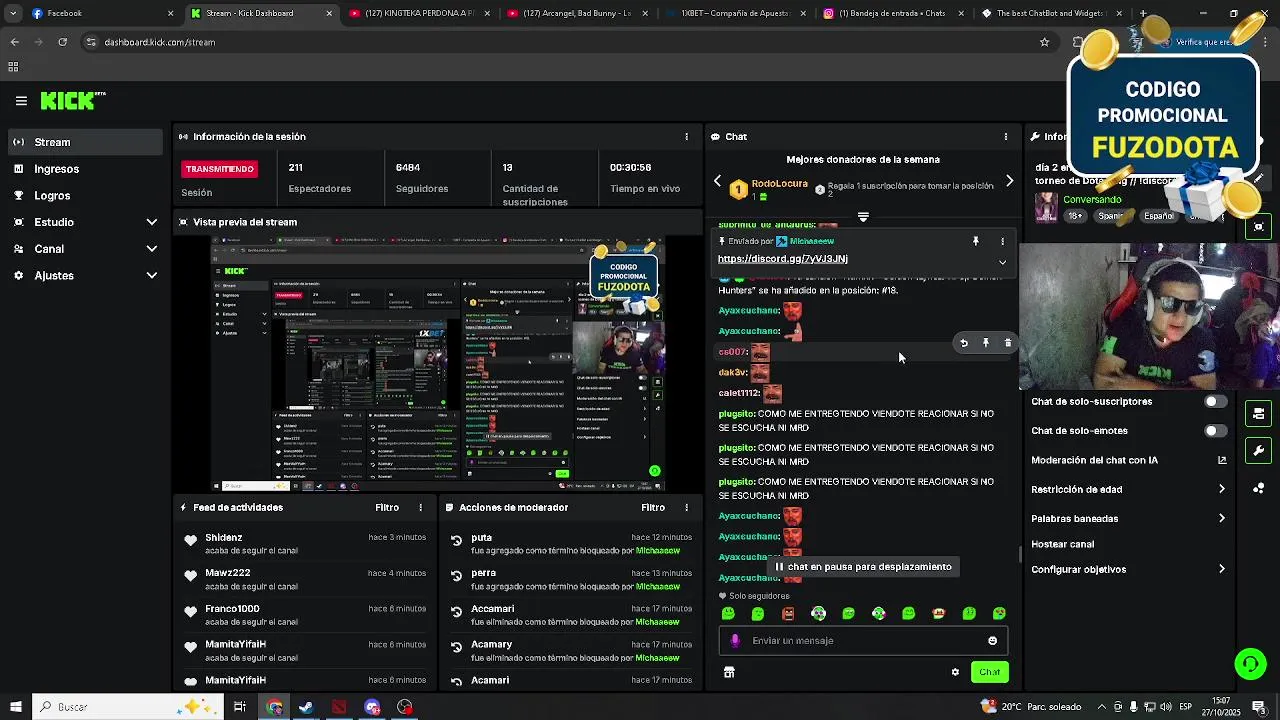Switch to the Facebook browser tab
The width and height of the screenshot is (1280, 720).
[100, 13]
